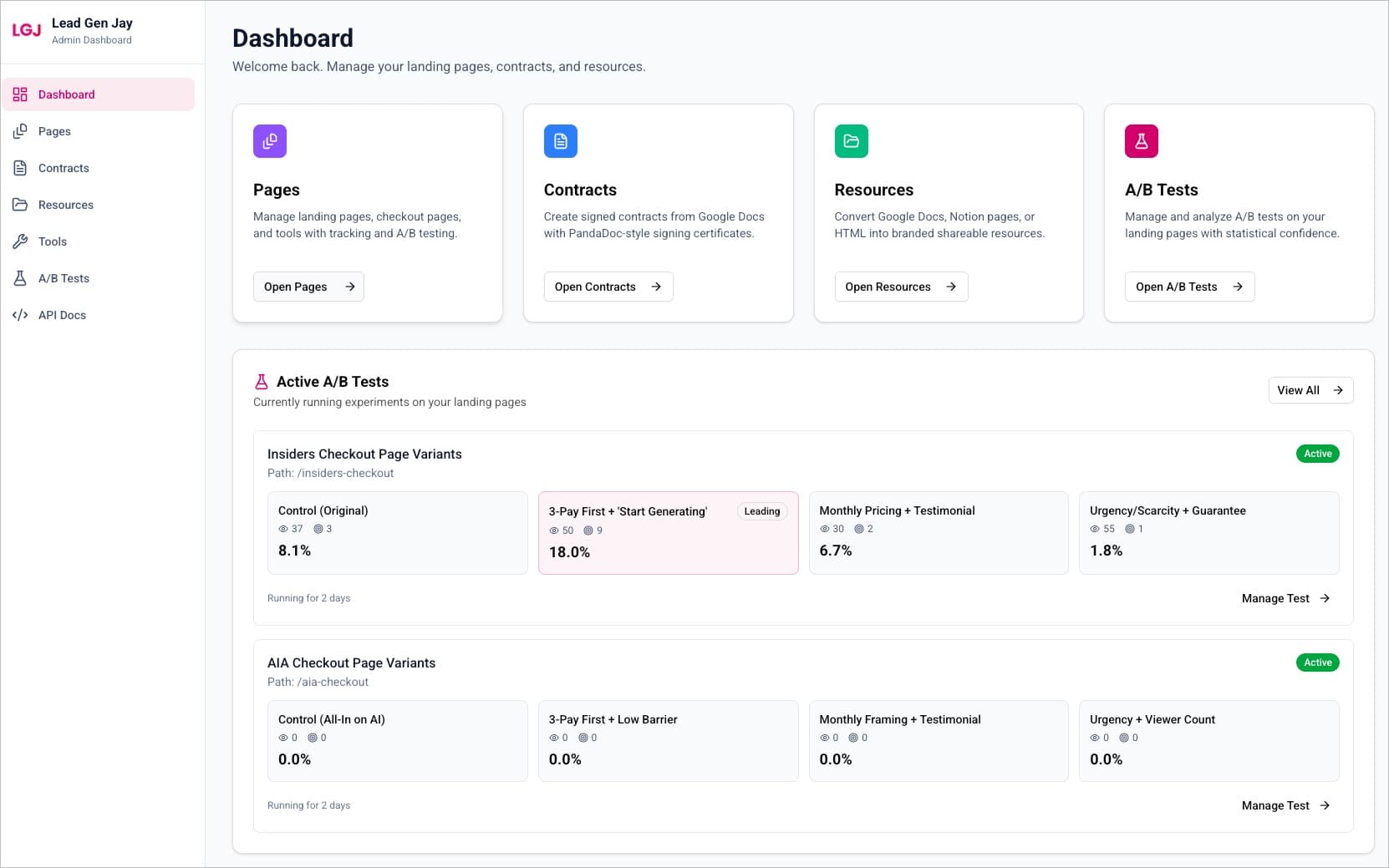Click the API Docs code icon
This screenshot has width=1389, height=868.
(20, 315)
